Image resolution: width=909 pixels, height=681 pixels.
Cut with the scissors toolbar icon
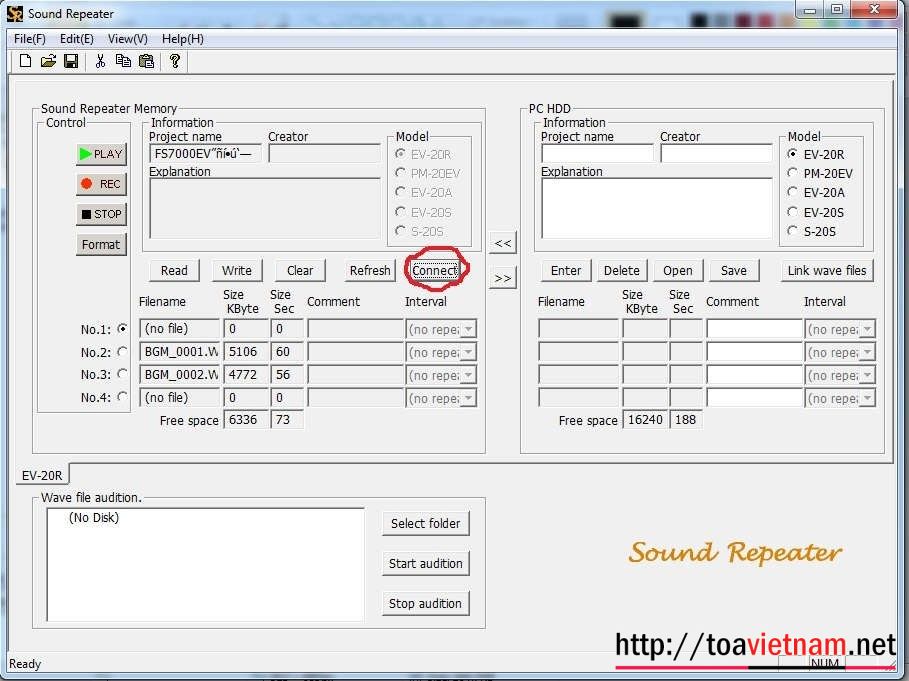coord(100,61)
